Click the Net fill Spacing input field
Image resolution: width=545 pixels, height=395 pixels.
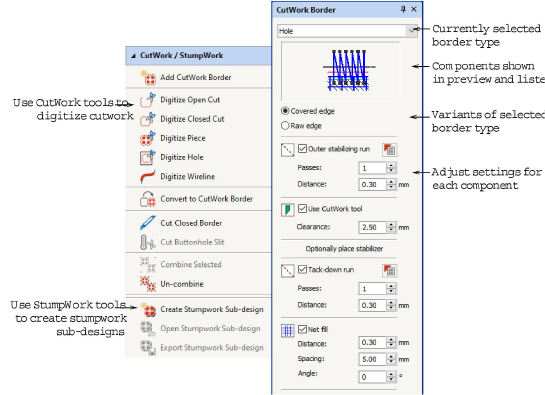[373, 359]
